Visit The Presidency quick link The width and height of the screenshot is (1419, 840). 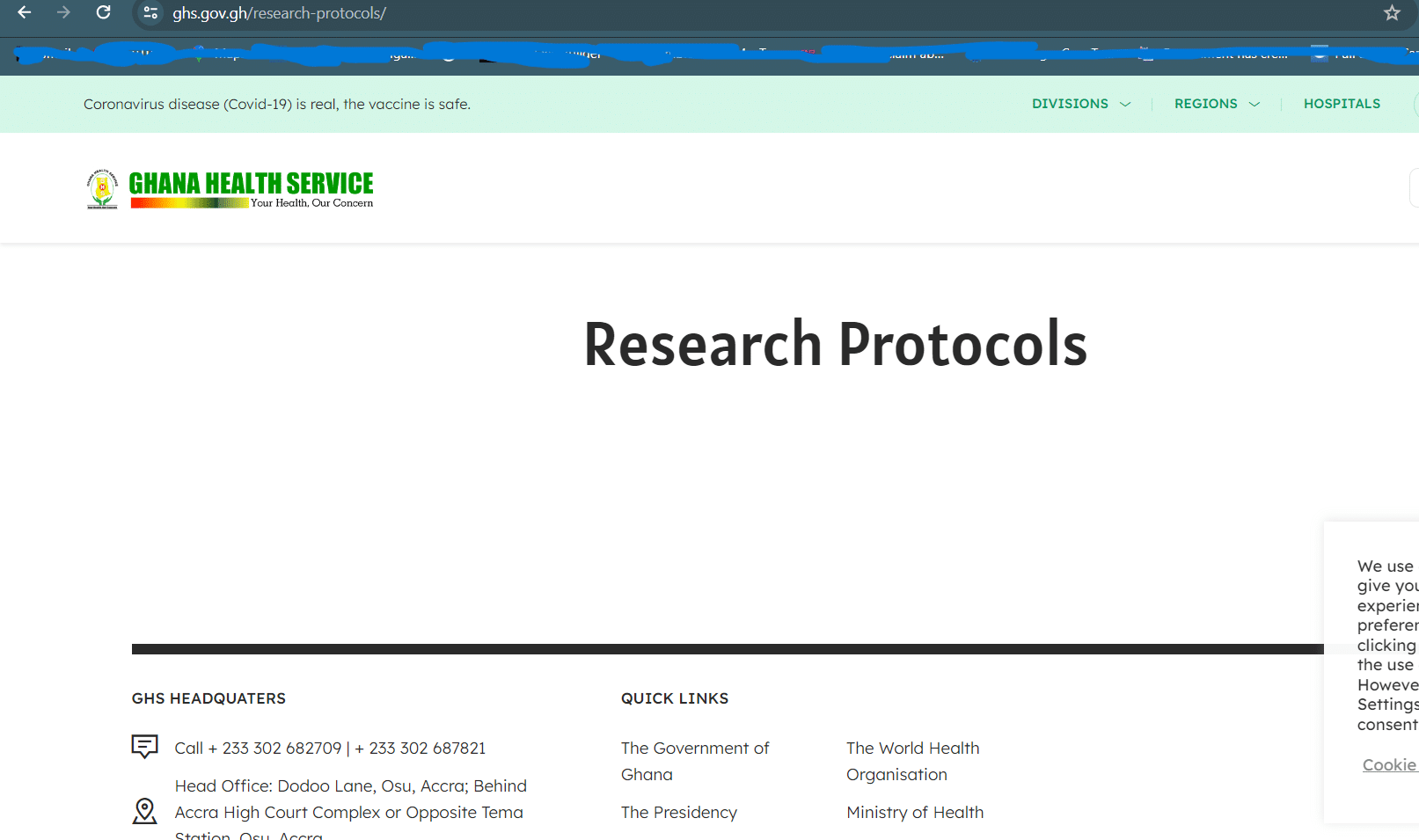(x=678, y=812)
